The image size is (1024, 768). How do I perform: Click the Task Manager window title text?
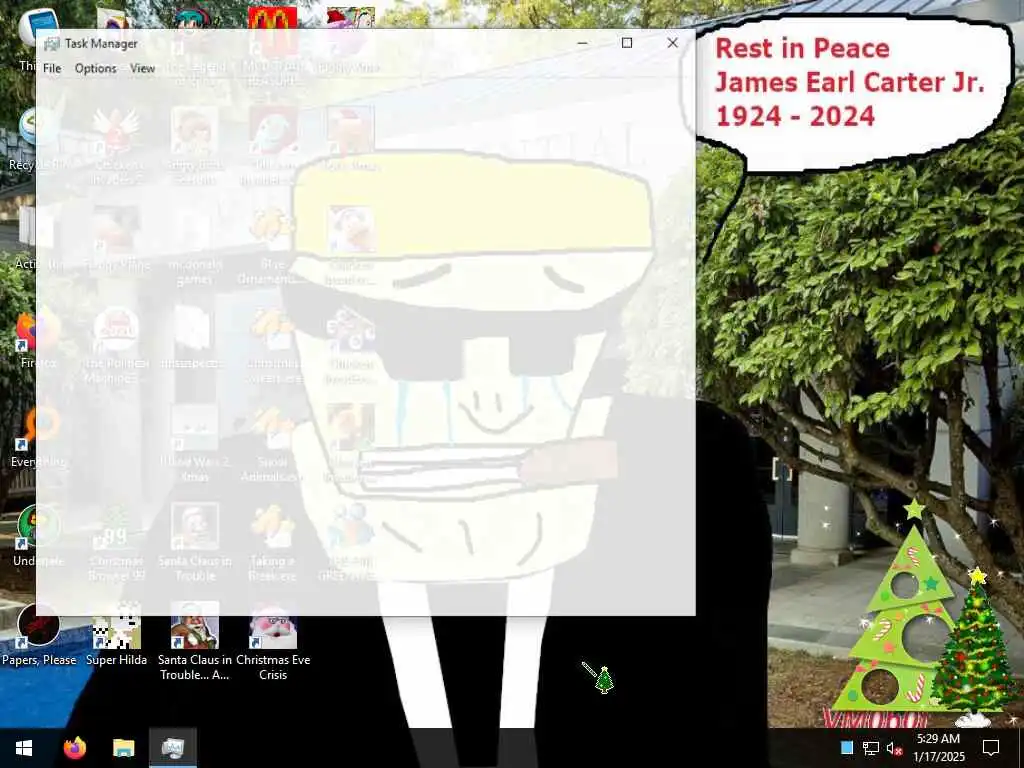pos(101,44)
